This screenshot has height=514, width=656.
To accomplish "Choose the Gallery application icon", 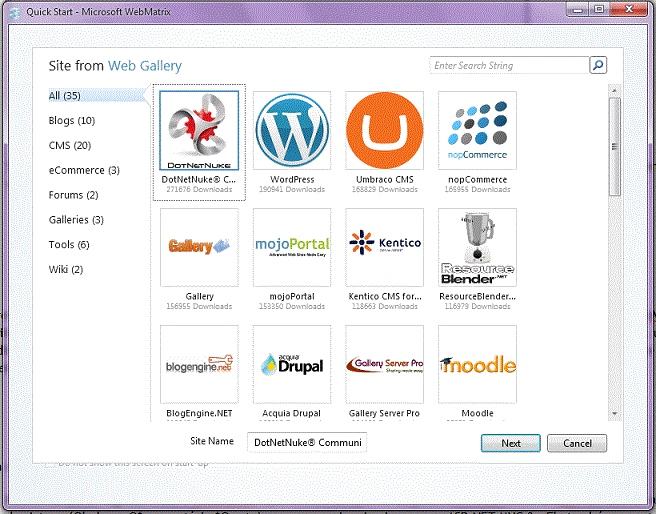I will coord(199,247).
